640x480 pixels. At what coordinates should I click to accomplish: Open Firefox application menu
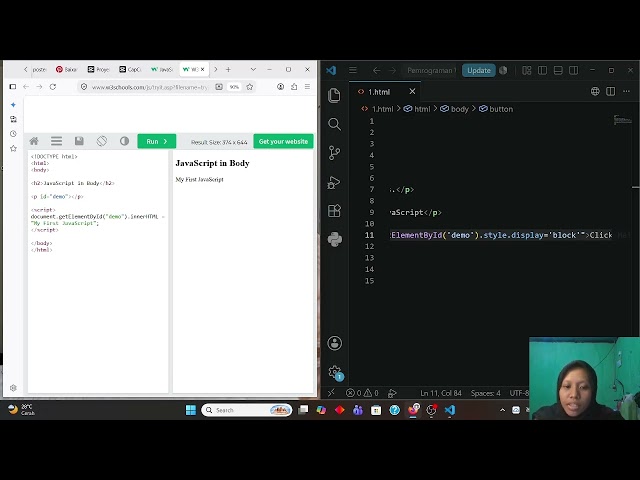[307, 87]
